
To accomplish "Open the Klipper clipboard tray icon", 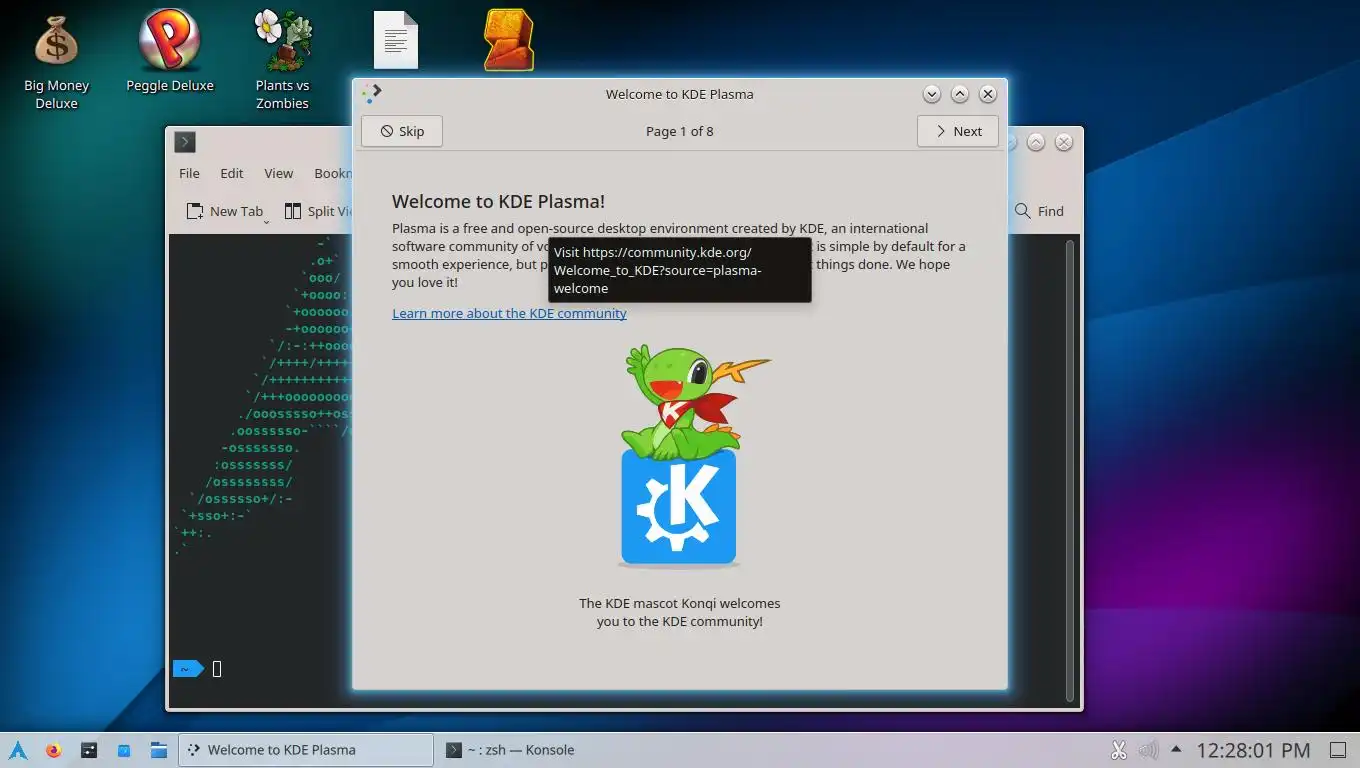I will pos(1119,749).
